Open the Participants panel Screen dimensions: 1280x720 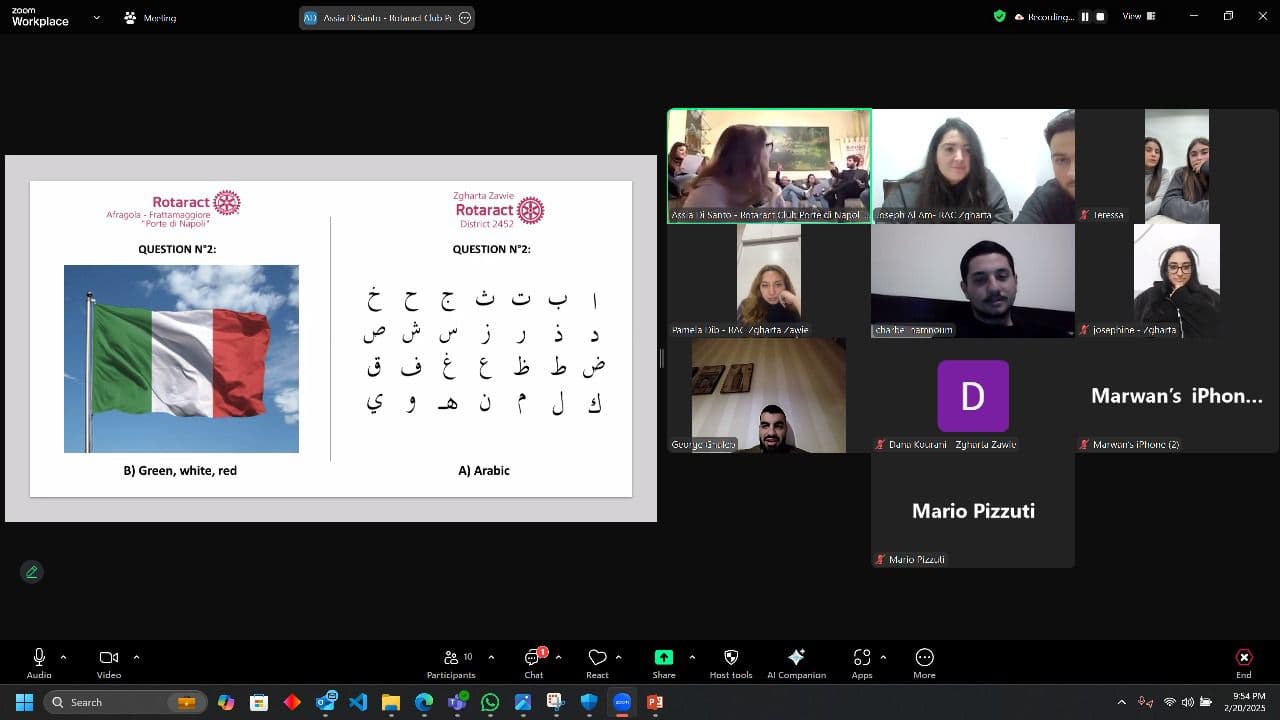(x=452, y=658)
